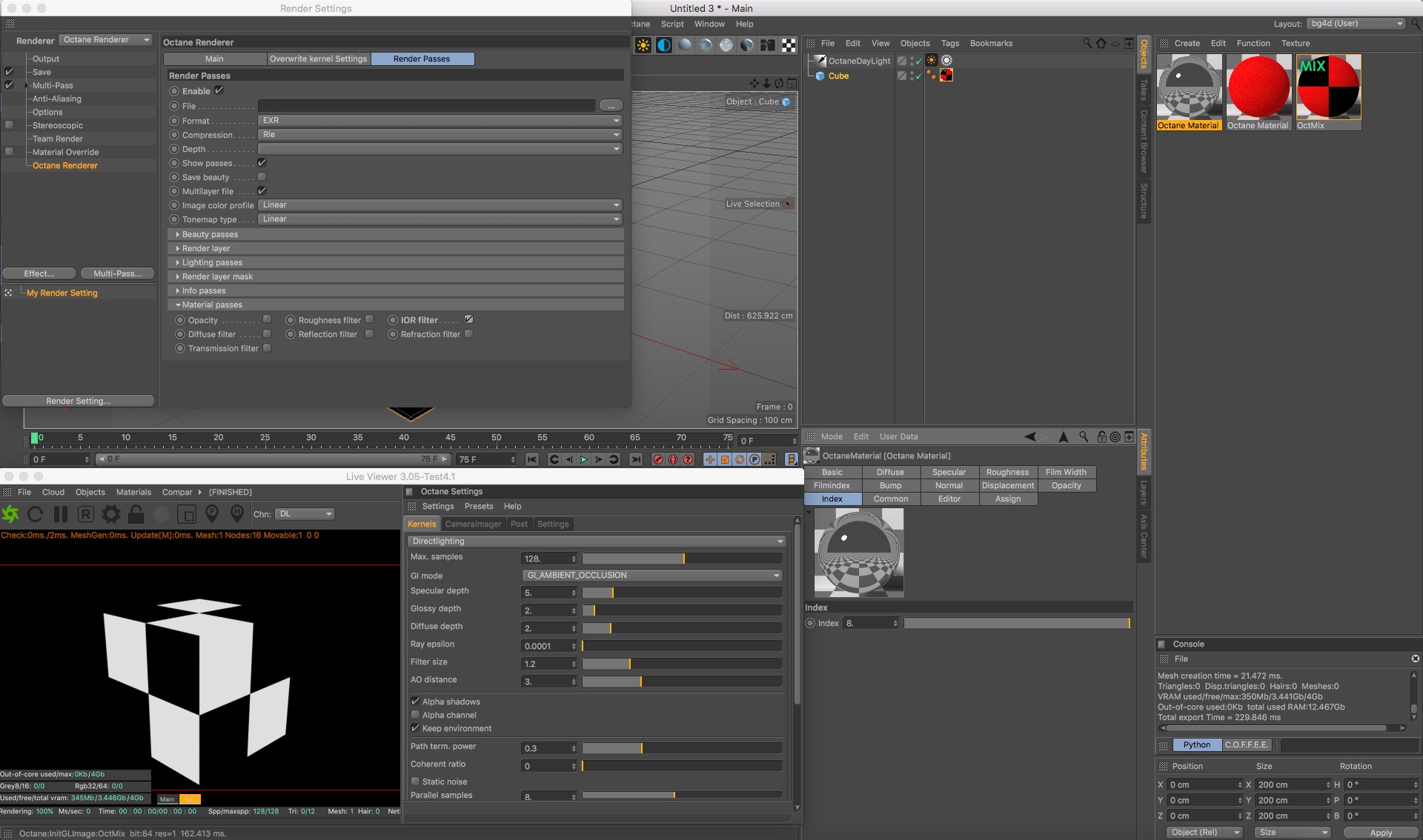Enable the Opacity material pass
The width and height of the screenshot is (1423, 840).
click(x=268, y=320)
